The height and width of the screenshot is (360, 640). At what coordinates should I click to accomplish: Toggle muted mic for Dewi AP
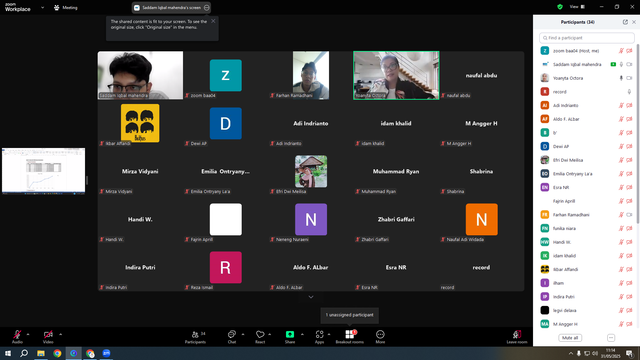pyautogui.click(x=621, y=147)
